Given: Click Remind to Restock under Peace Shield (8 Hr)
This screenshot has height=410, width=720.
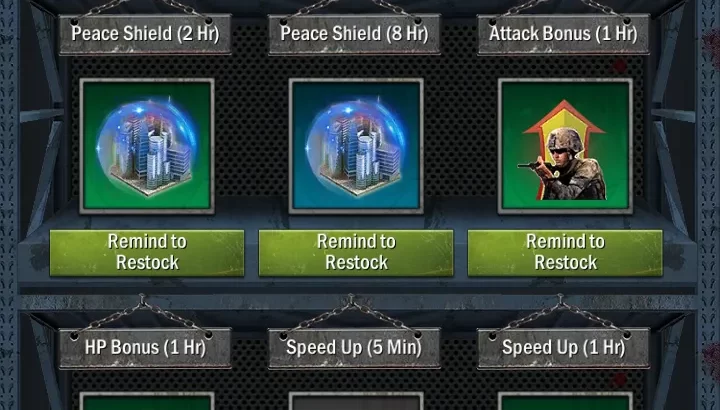Looking at the screenshot, I should pos(356,253).
